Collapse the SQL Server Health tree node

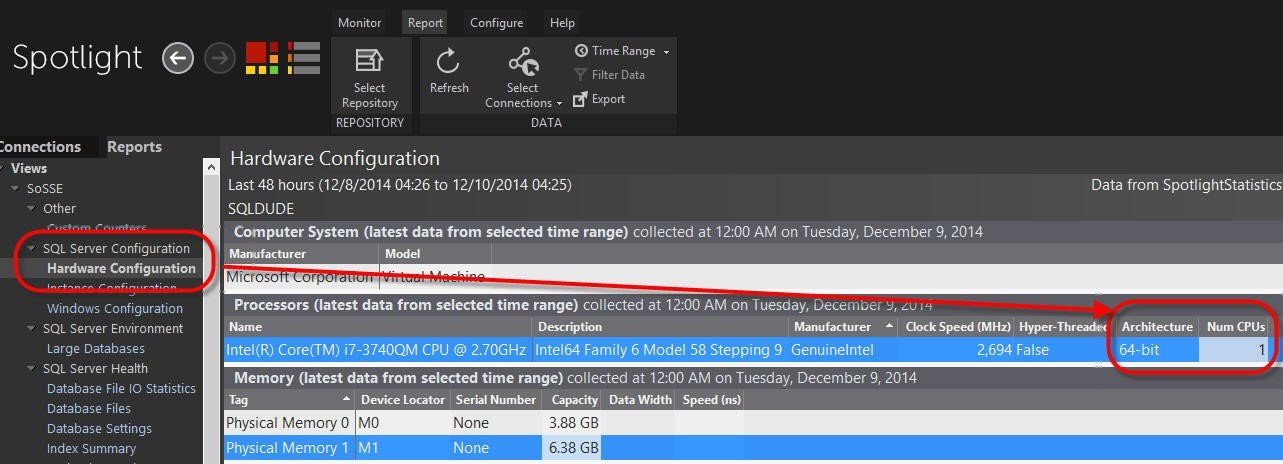click(x=32, y=369)
